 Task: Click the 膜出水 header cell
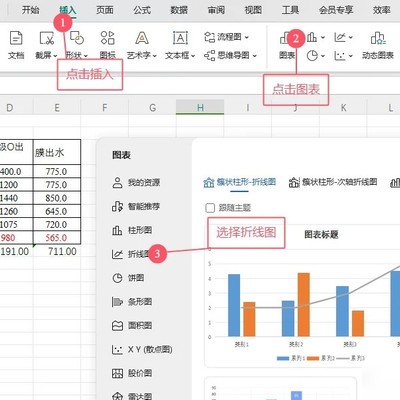point(57,152)
